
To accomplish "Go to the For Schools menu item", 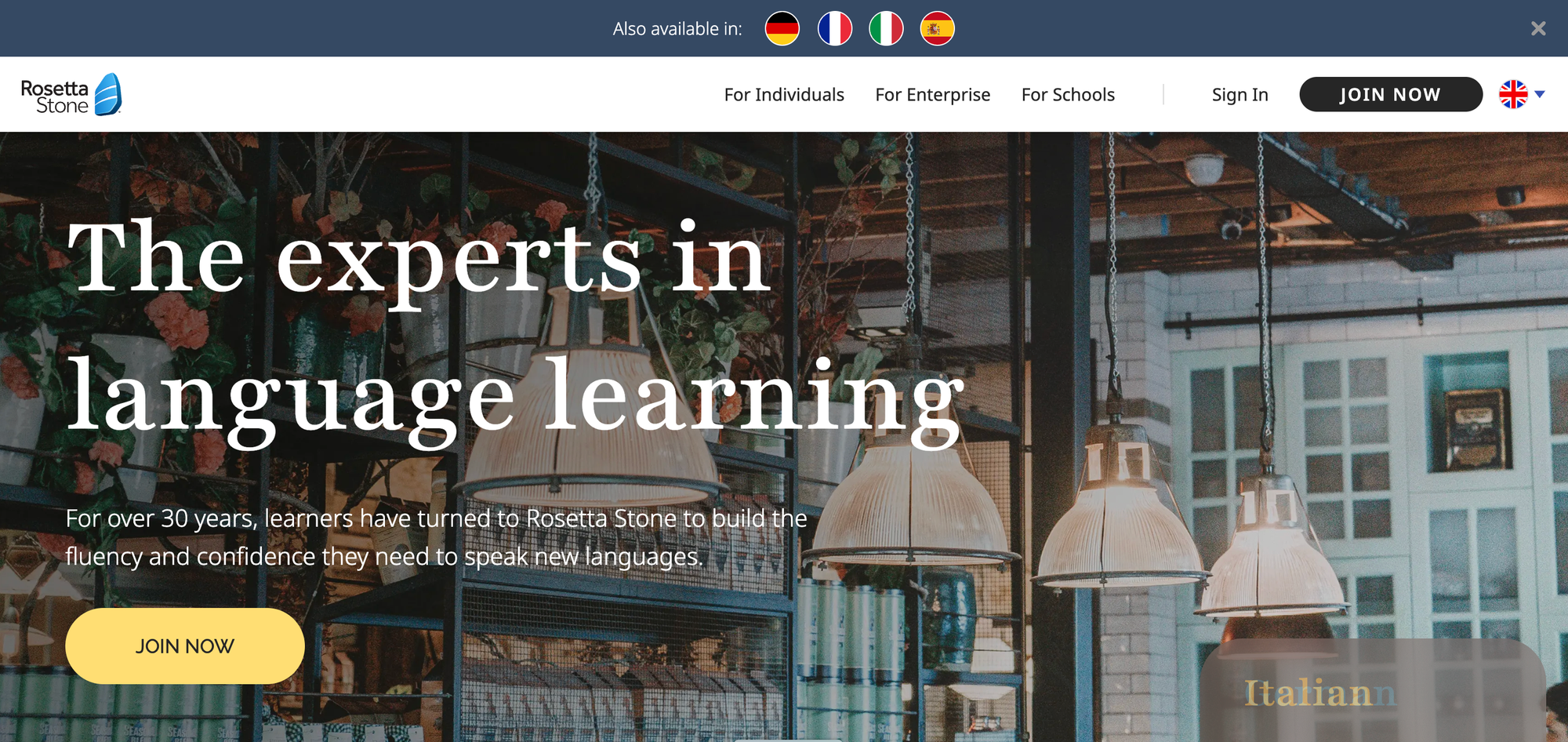I will [1068, 95].
